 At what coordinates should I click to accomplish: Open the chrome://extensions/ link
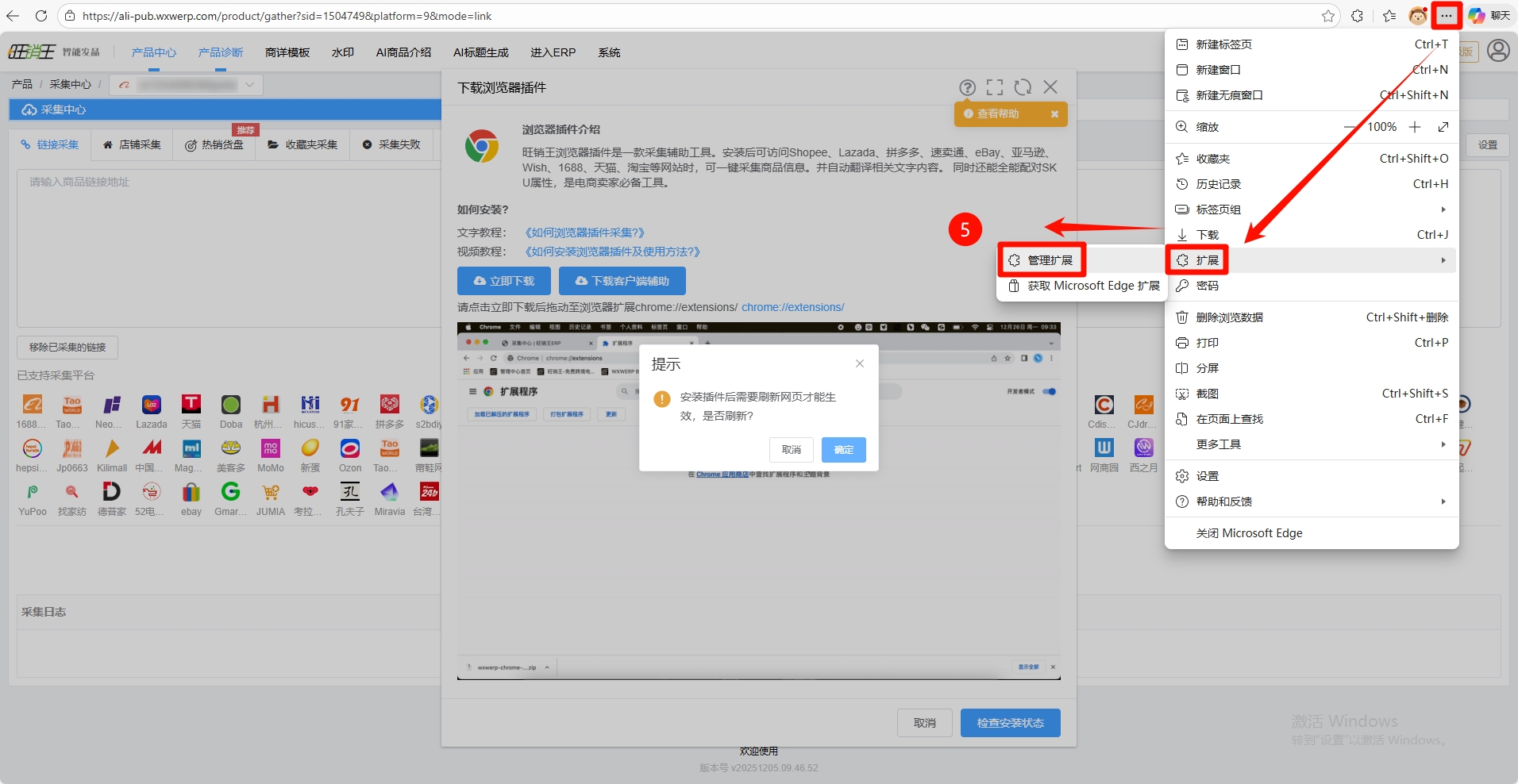tap(792, 307)
